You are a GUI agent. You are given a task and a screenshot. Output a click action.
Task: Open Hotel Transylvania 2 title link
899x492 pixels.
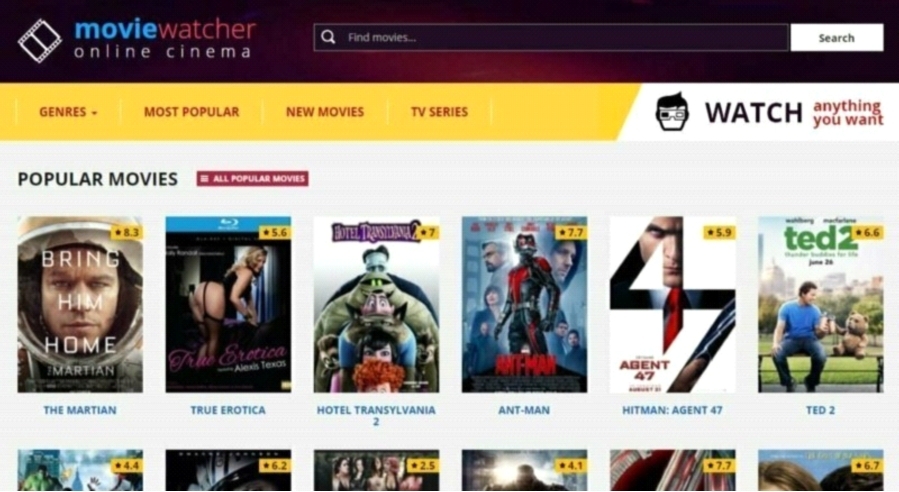click(376, 416)
